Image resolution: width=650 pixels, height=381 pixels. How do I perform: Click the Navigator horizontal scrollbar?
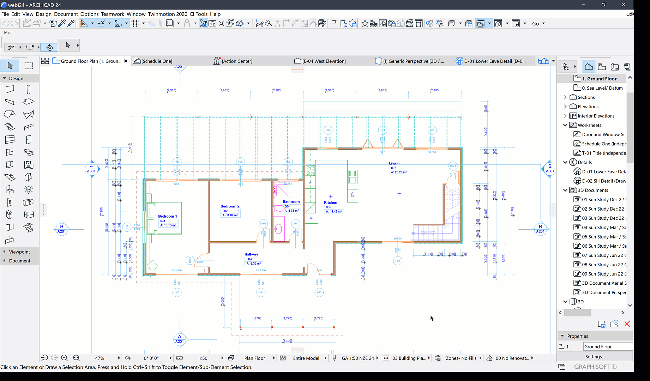577,313
